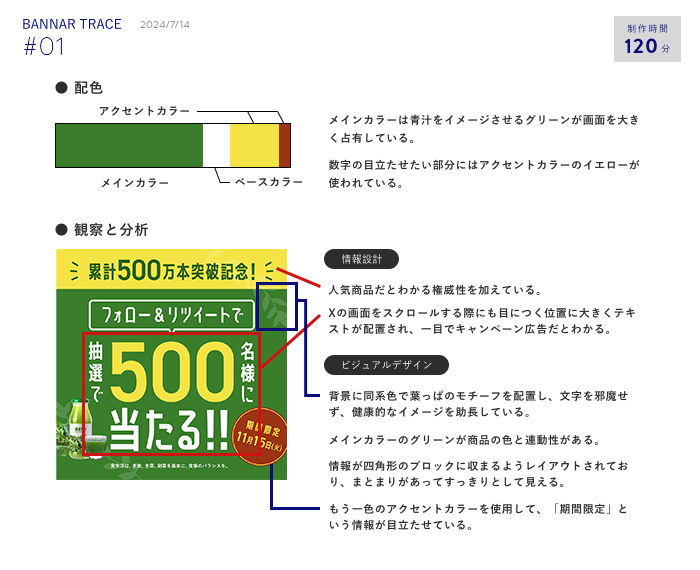Click the ベースカラー label
Screen dimensions: 700x570
tap(269, 182)
